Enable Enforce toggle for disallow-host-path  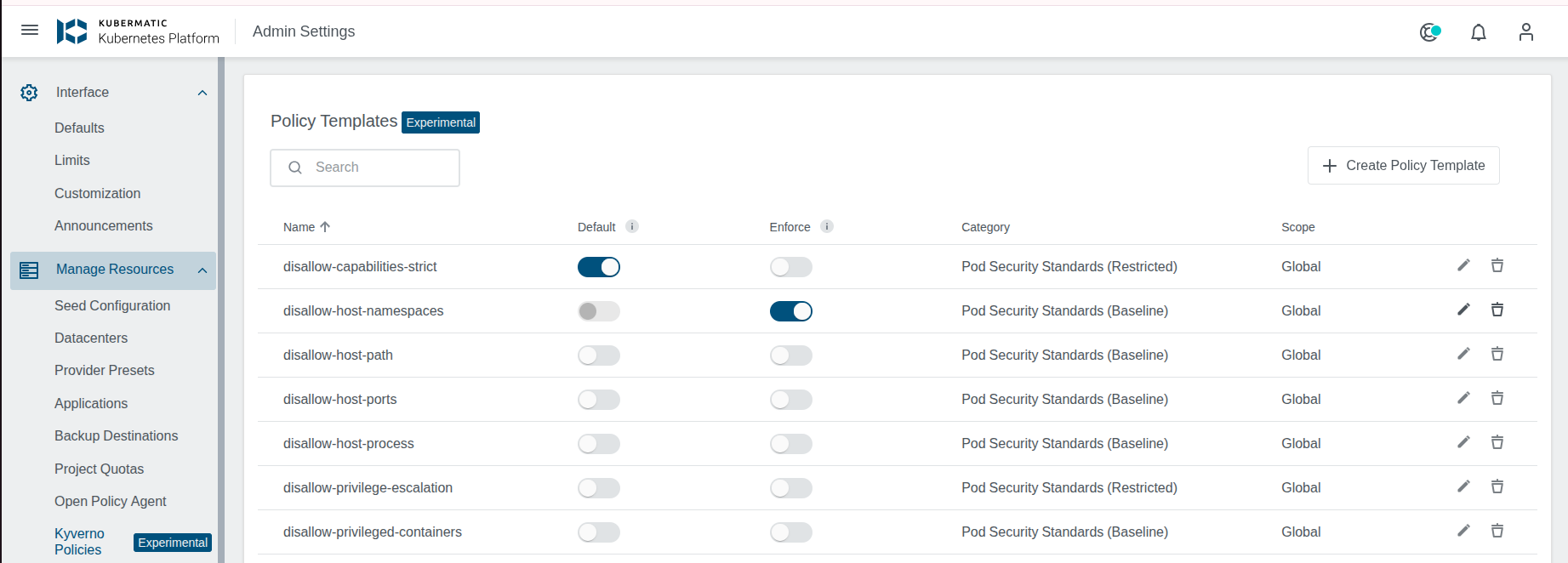click(790, 355)
